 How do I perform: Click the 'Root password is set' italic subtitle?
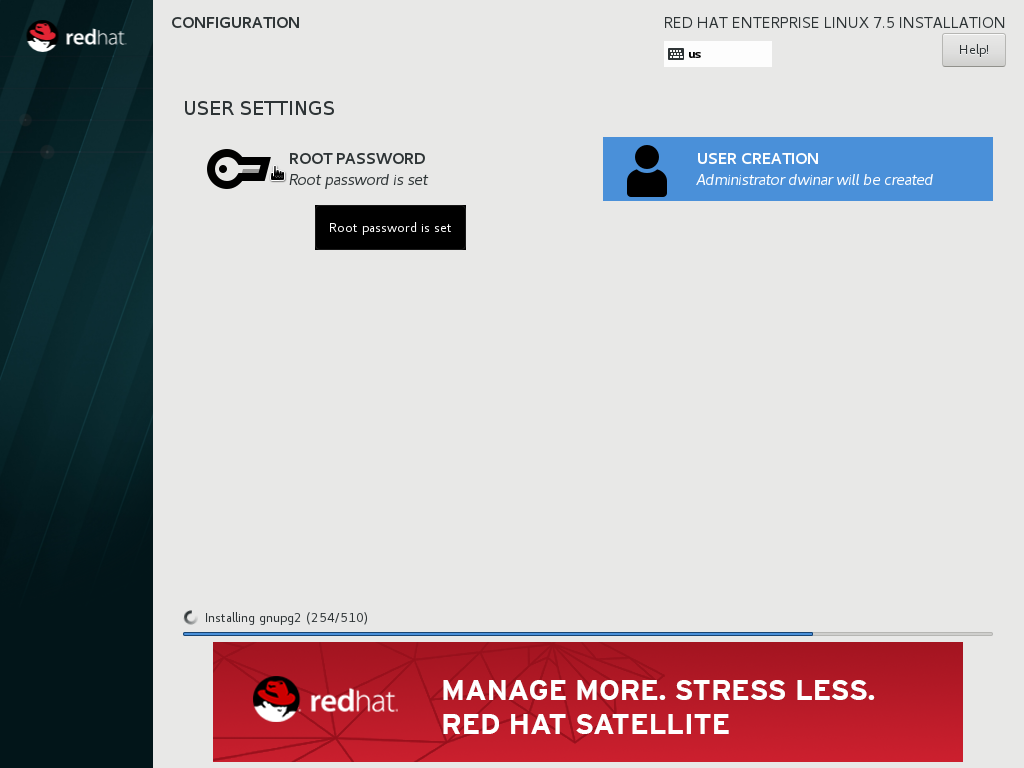[x=359, y=180]
